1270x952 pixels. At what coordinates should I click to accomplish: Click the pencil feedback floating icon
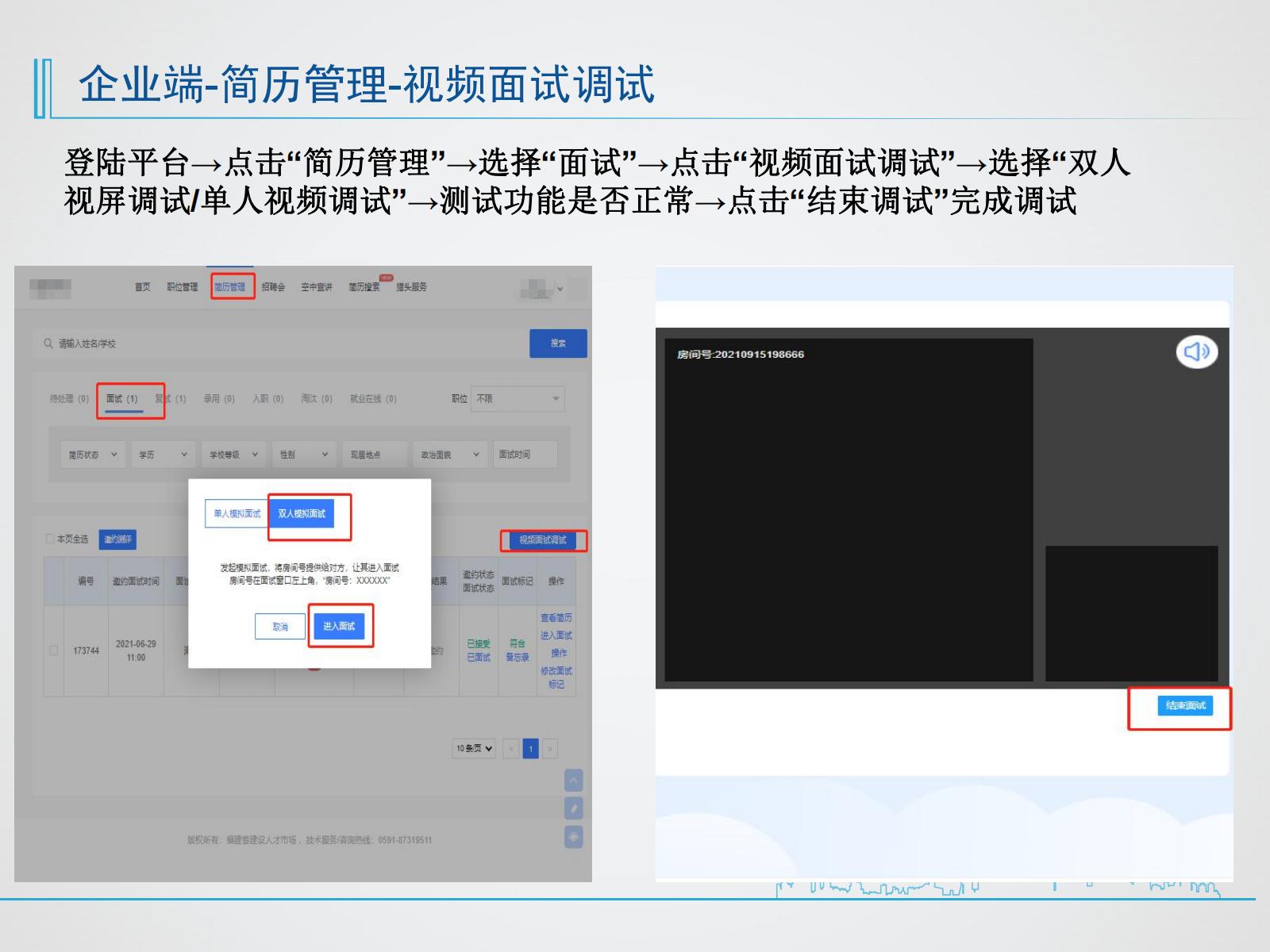pos(573,808)
